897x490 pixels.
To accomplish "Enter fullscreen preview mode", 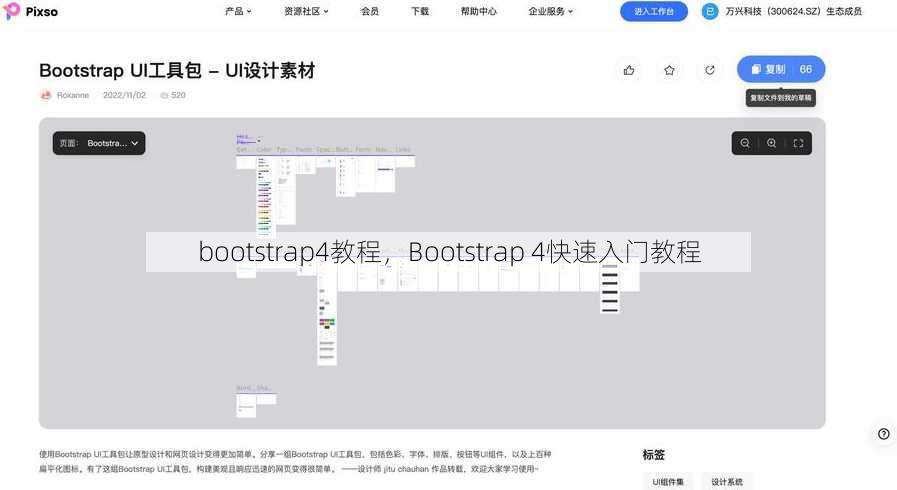I will click(x=799, y=143).
